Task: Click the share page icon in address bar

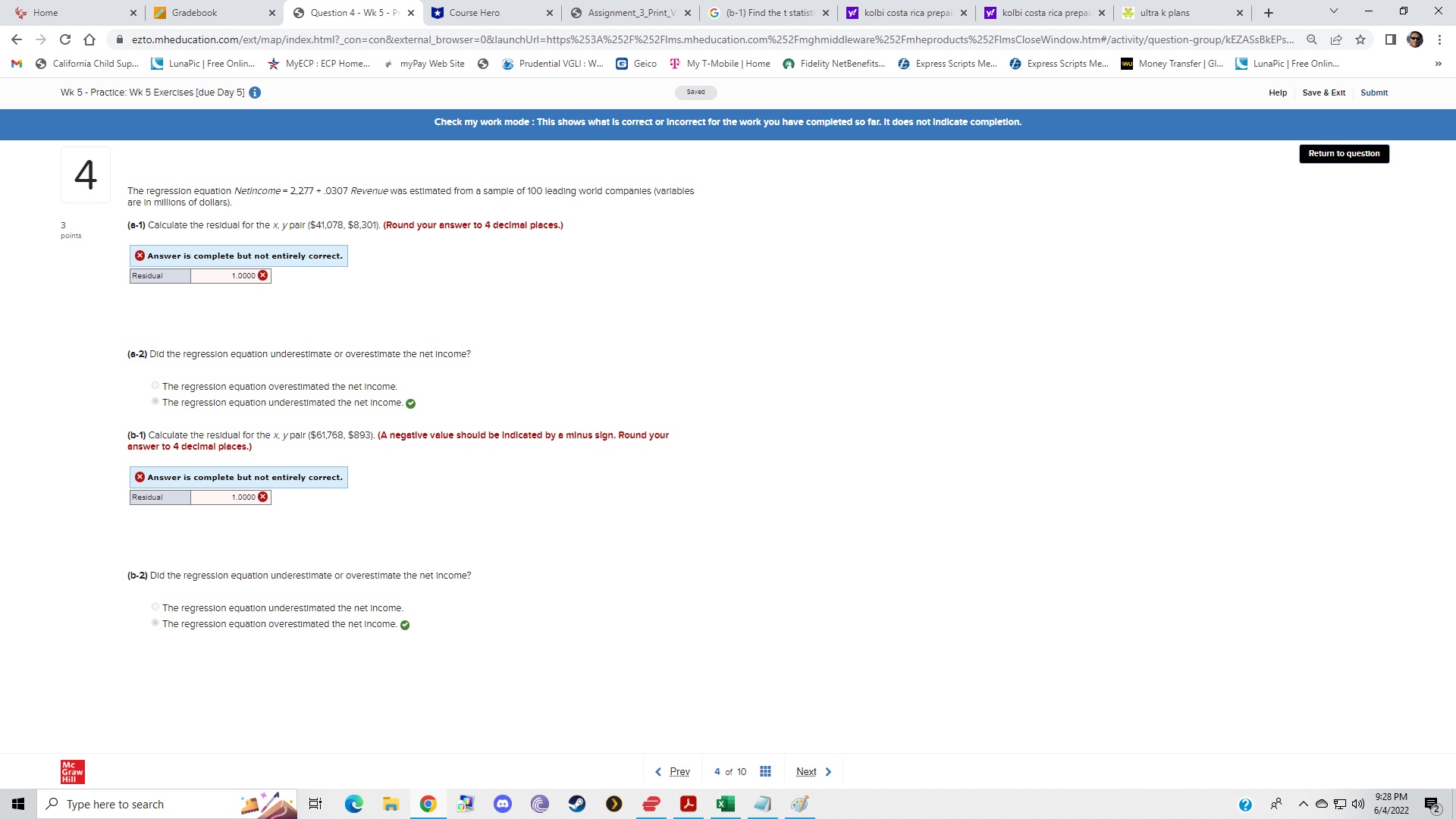Action: click(1336, 39)
